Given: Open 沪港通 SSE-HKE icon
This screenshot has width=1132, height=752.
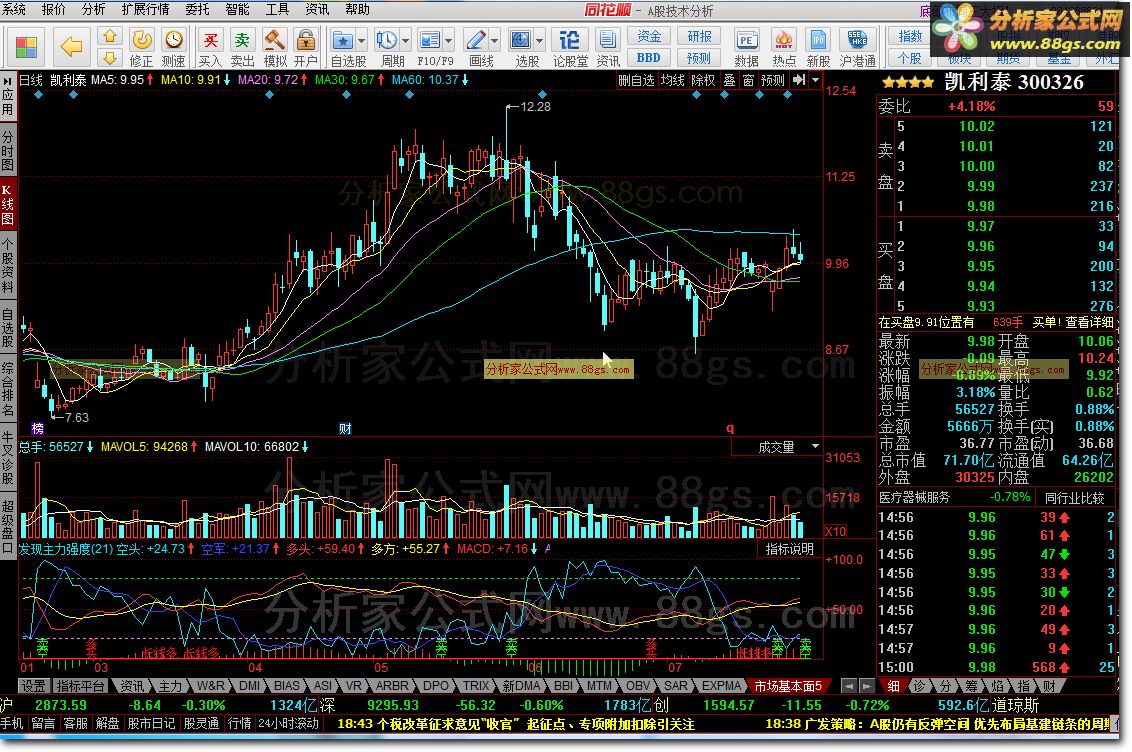Looking at the screenshot, I should pos(858,48).
